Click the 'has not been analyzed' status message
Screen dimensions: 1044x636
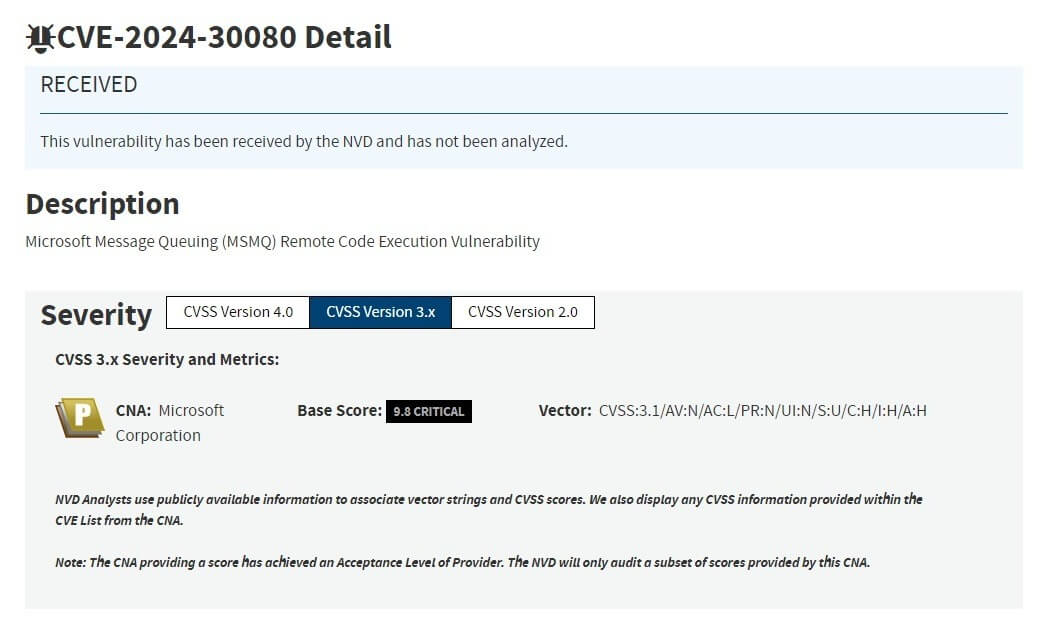pos(303,141)
